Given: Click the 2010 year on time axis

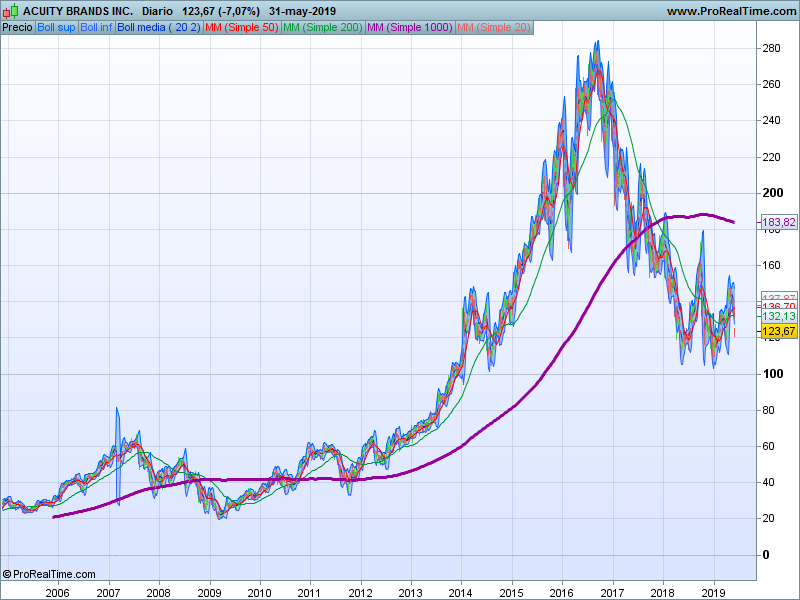Looking at the screenshot, I should pyautogui.click(x=260, y=593).
